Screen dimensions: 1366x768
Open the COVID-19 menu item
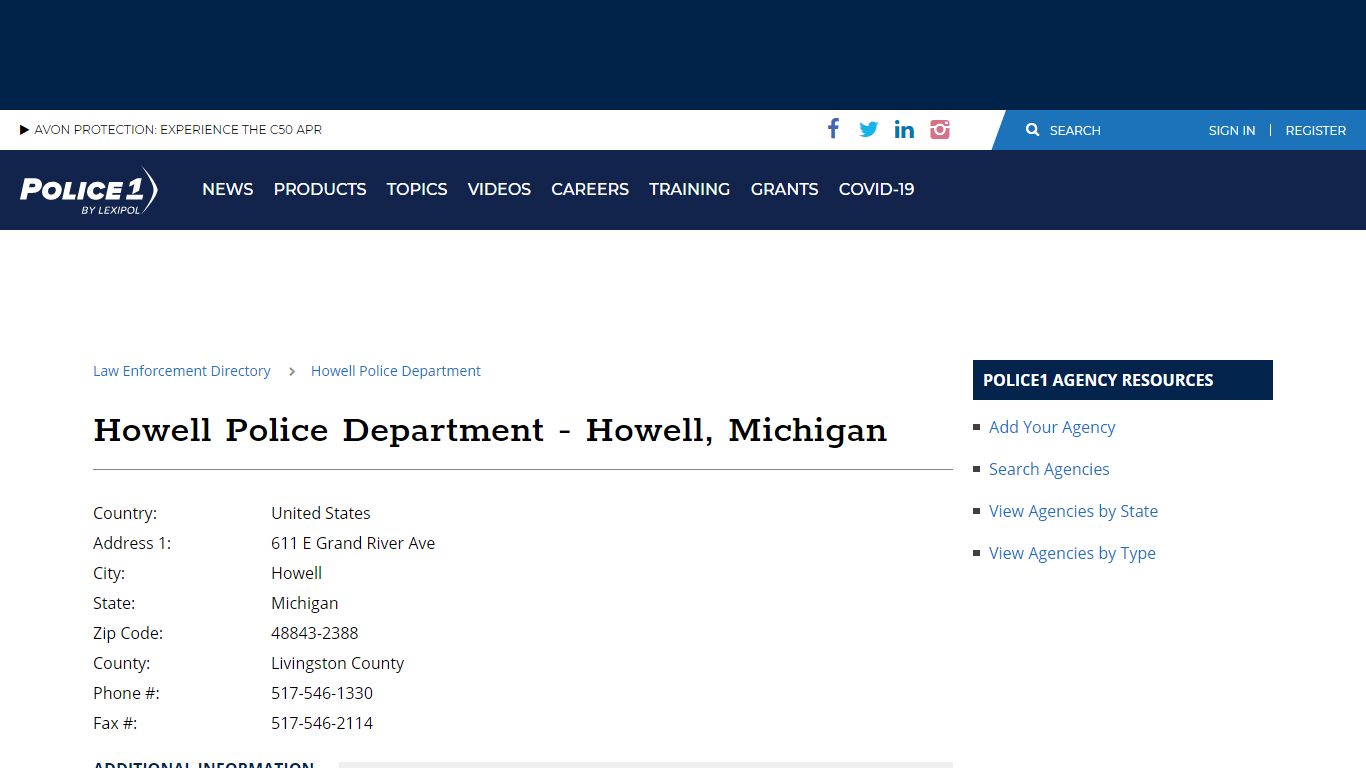tap(877, 189)
